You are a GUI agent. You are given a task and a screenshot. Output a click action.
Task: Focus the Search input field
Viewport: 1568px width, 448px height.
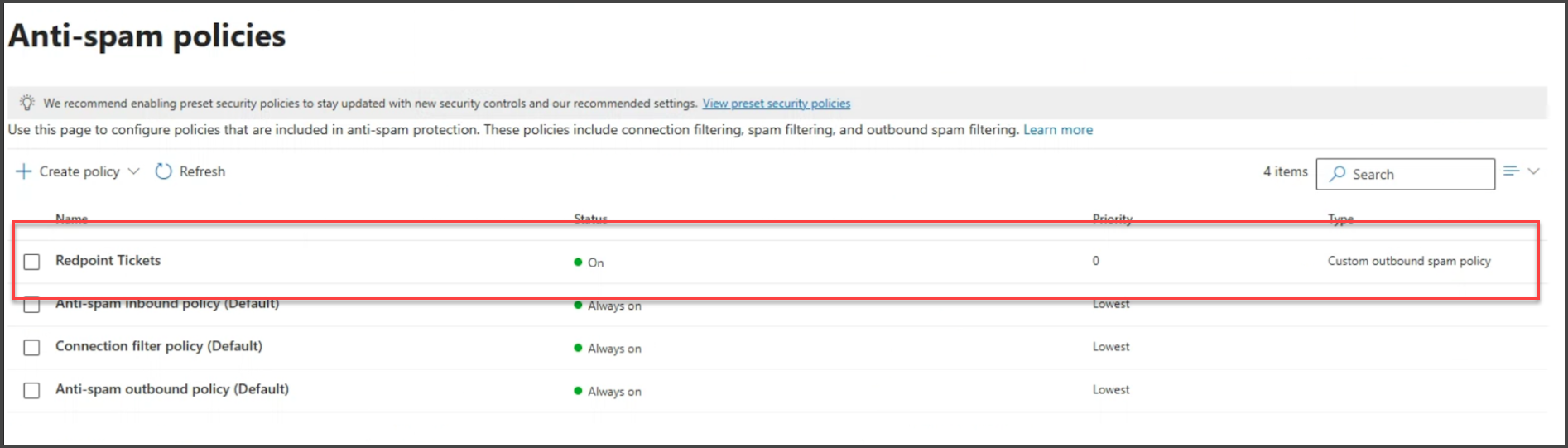pyautogui.click(x=1406, y=174)
